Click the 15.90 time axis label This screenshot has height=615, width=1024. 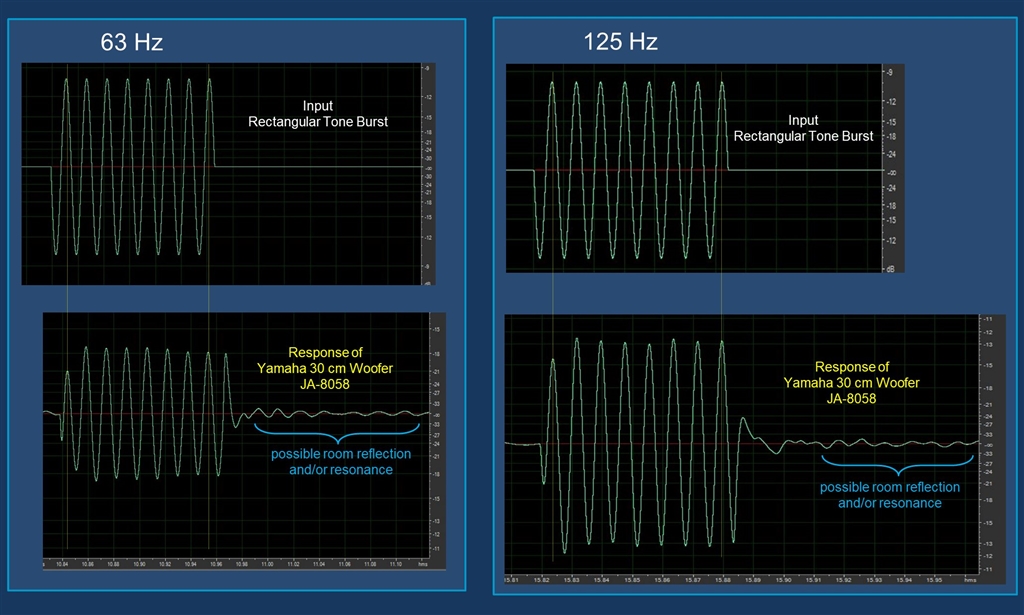click(783, 580)
